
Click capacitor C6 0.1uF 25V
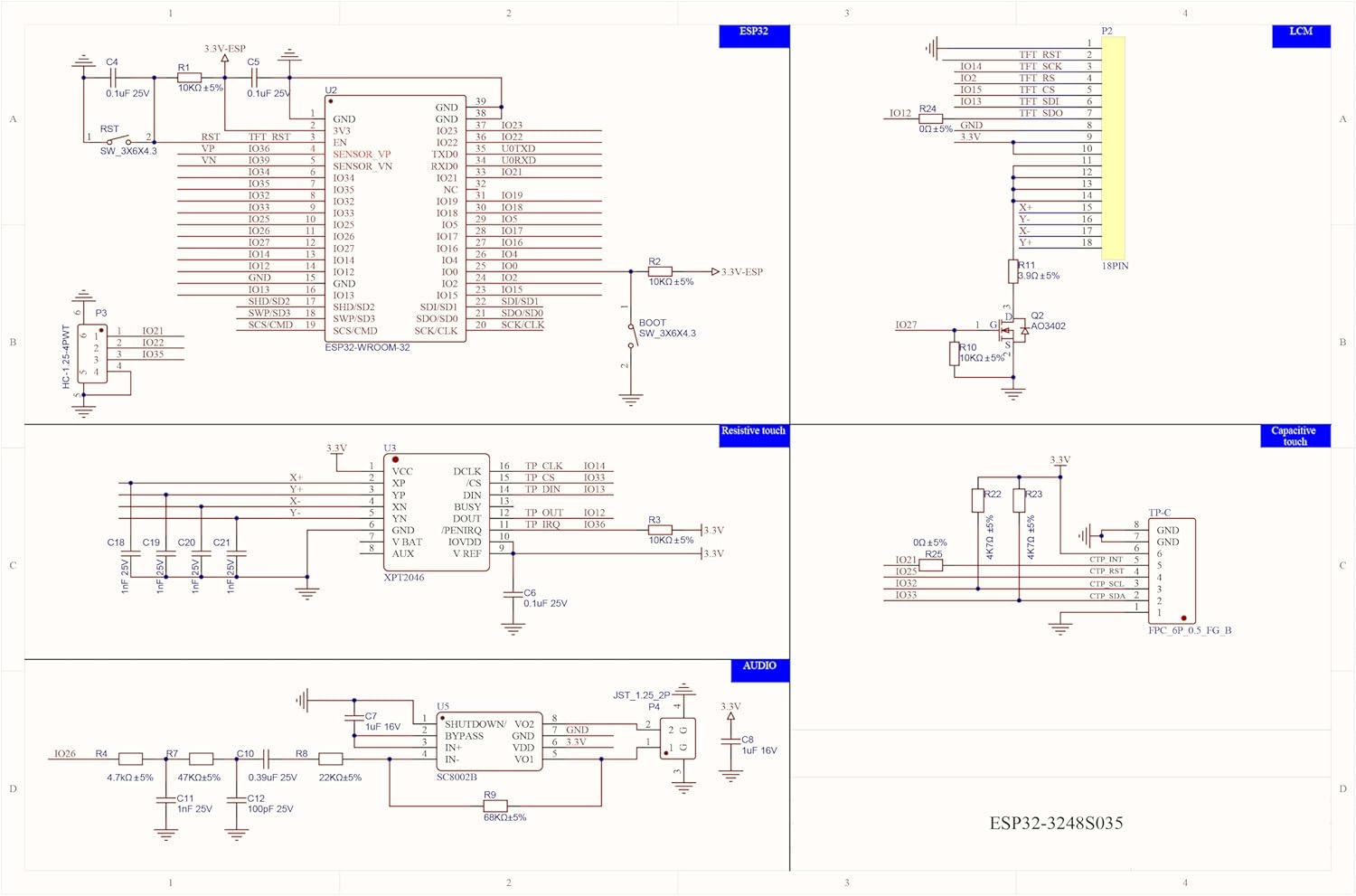tap(513, 594)
